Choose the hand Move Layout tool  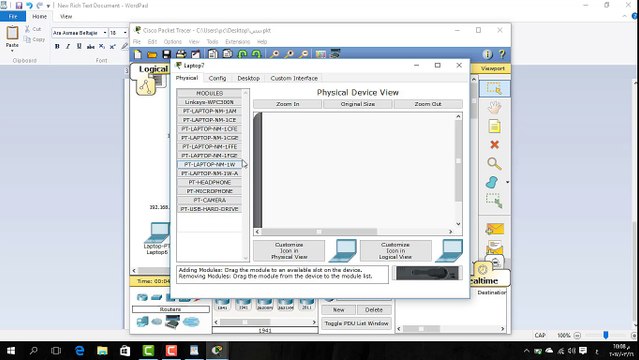click(494, 108)
